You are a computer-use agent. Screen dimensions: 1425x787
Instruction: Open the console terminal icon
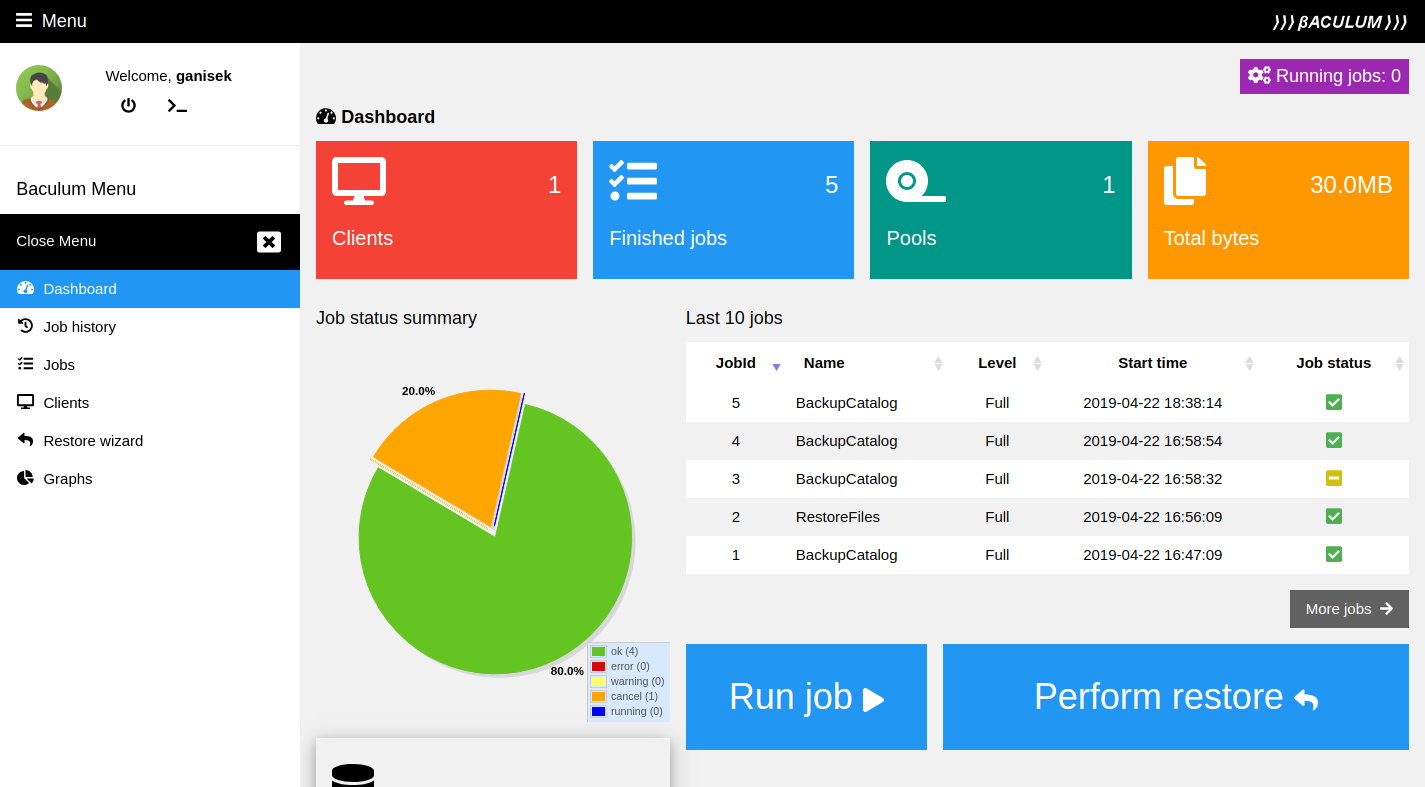click(177, 105)
